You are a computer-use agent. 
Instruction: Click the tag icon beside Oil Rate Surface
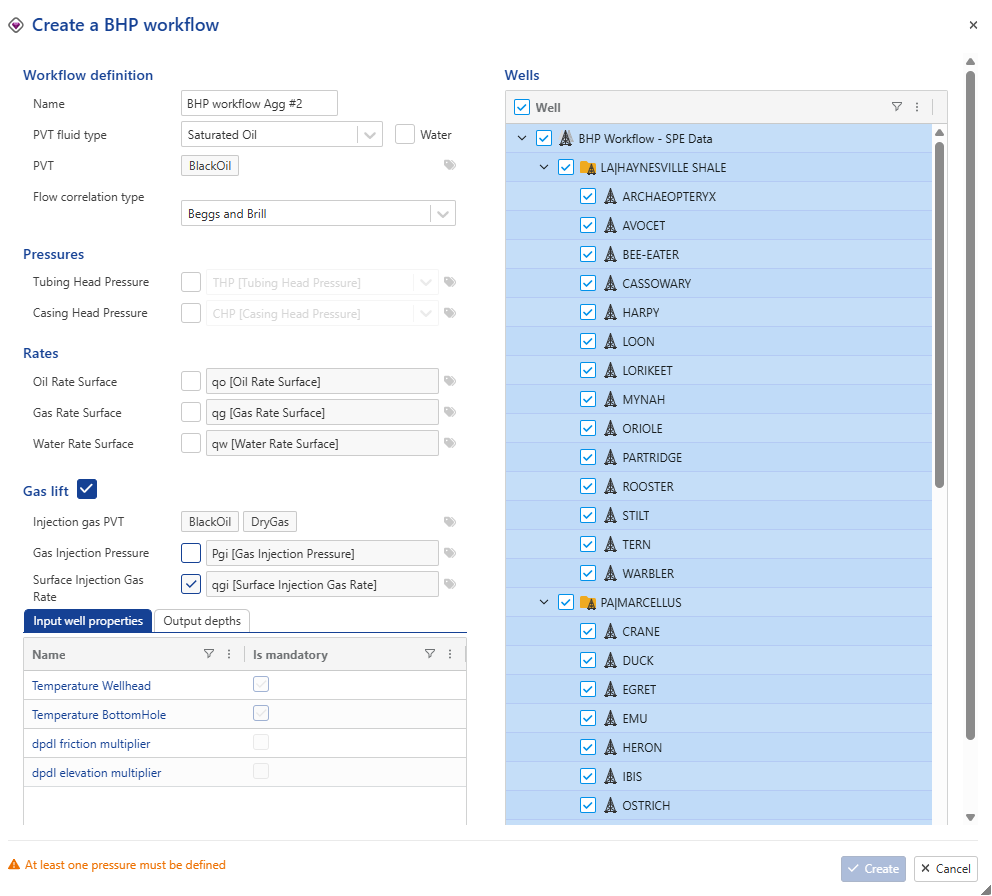[x=450, y=381]
